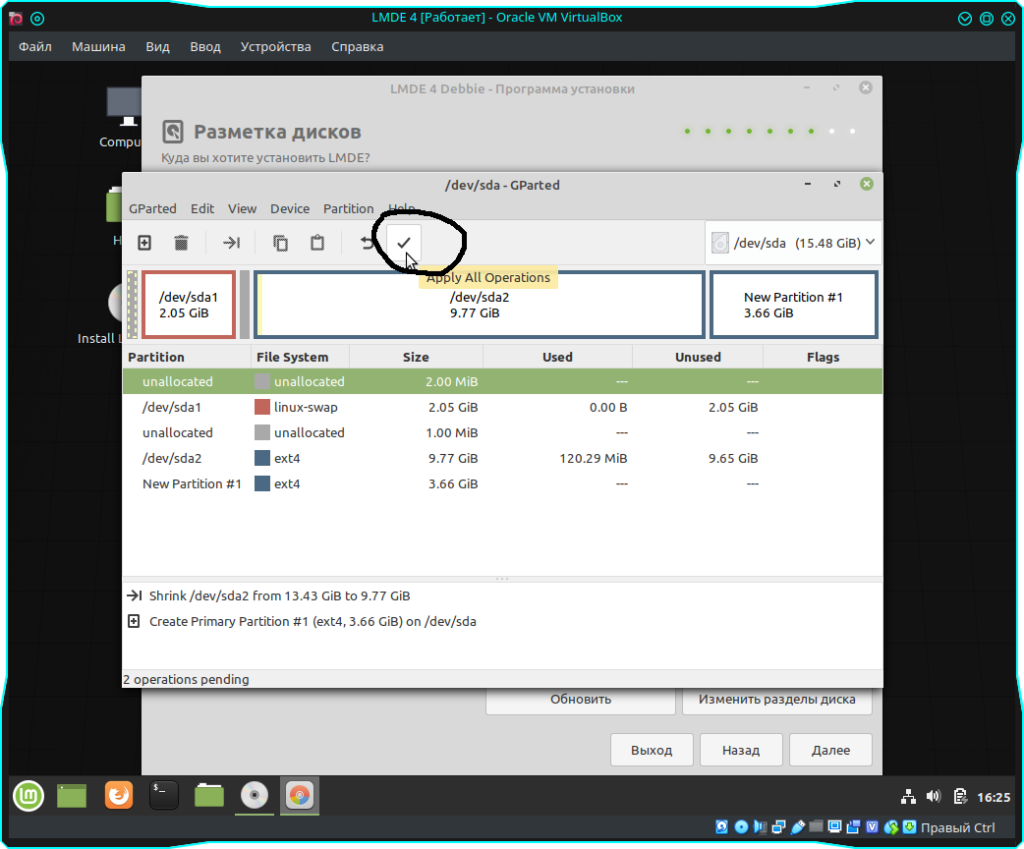The image size is (1024, 849).
Task: Click the Copy partition icon
Action: pyautogui.click(x=281, y=243)
